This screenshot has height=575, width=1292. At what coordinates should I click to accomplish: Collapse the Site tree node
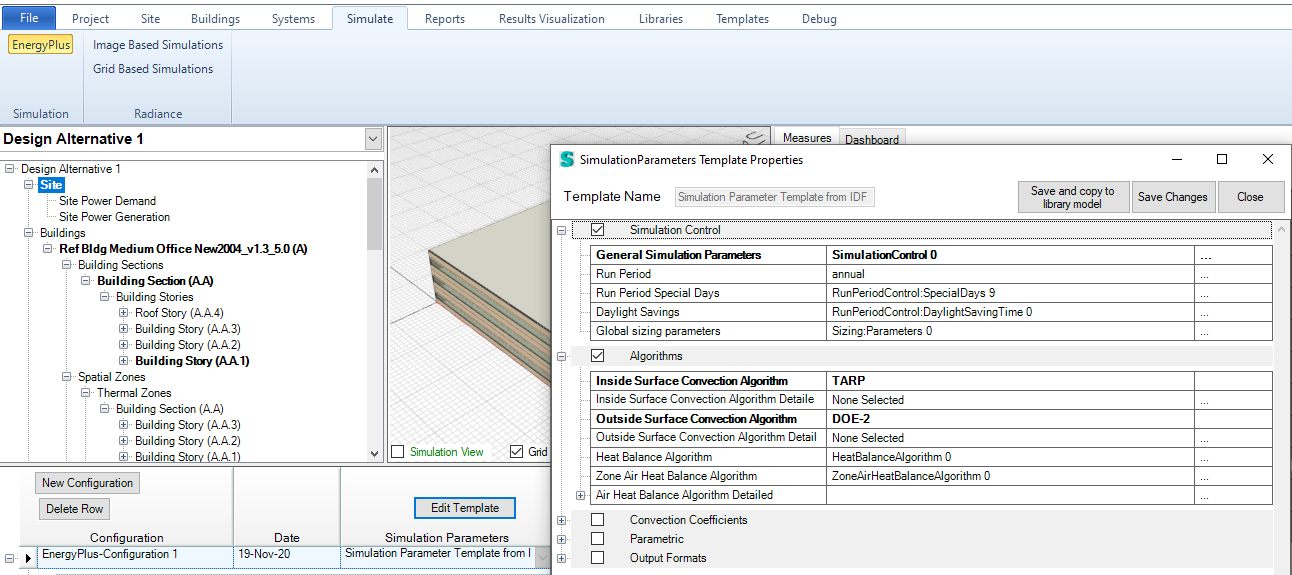coord(29,185)
